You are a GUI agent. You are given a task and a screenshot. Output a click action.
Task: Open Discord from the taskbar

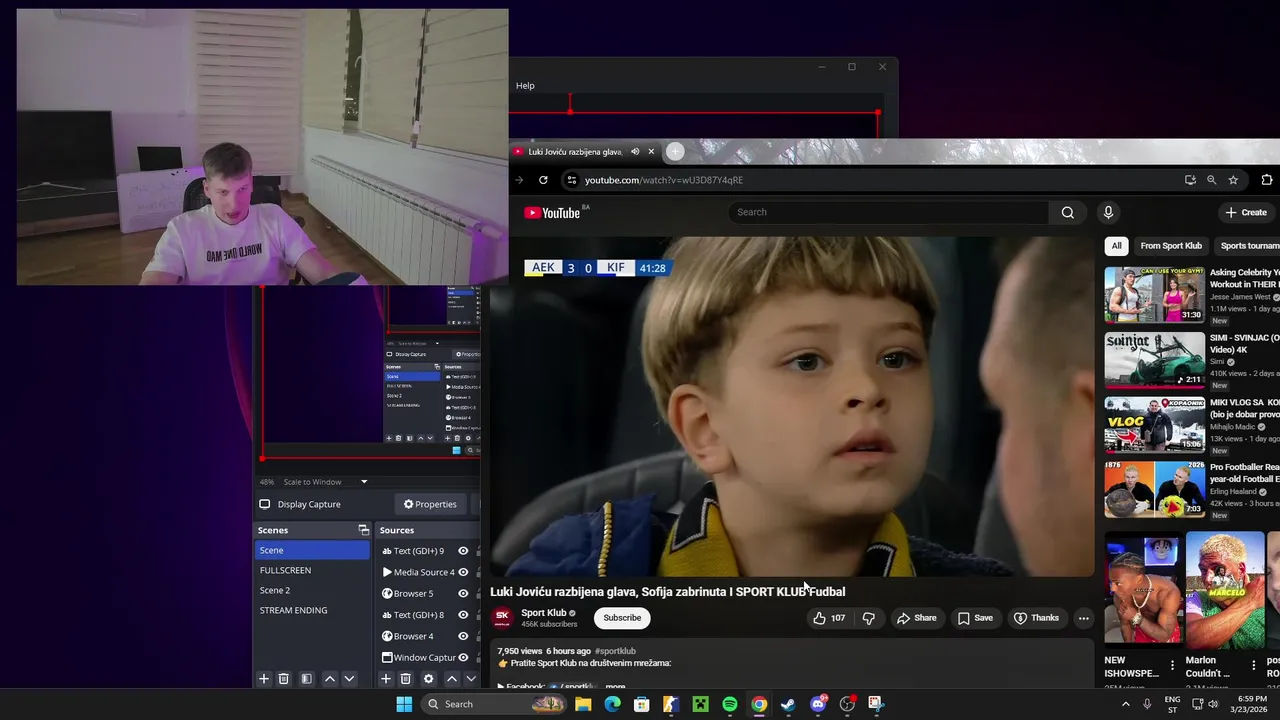(818, 704)
